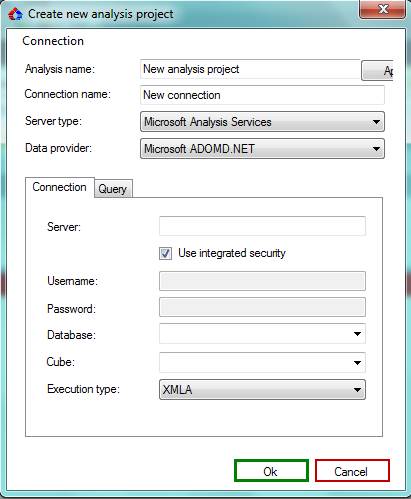Click the app icon in title bar
Viewport: 411px width, 499px height.
[15, 14]
